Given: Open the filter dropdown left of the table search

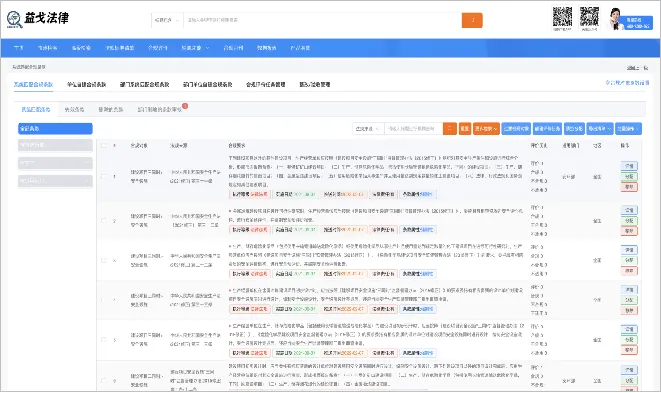Looking at the screenshot, I should [368, 129].
